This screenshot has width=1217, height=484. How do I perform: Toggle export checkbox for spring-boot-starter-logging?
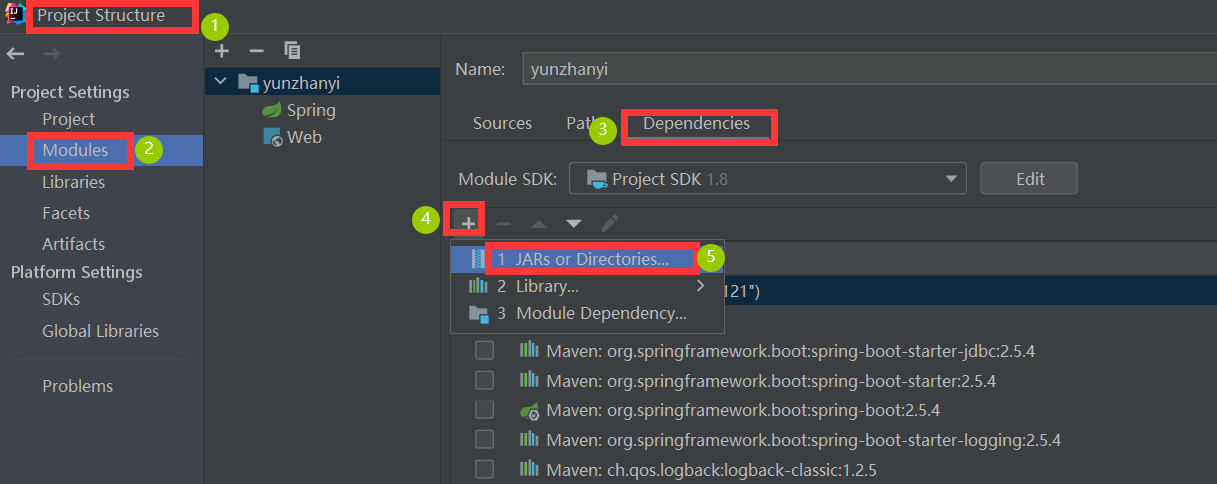tap(484, 439)
